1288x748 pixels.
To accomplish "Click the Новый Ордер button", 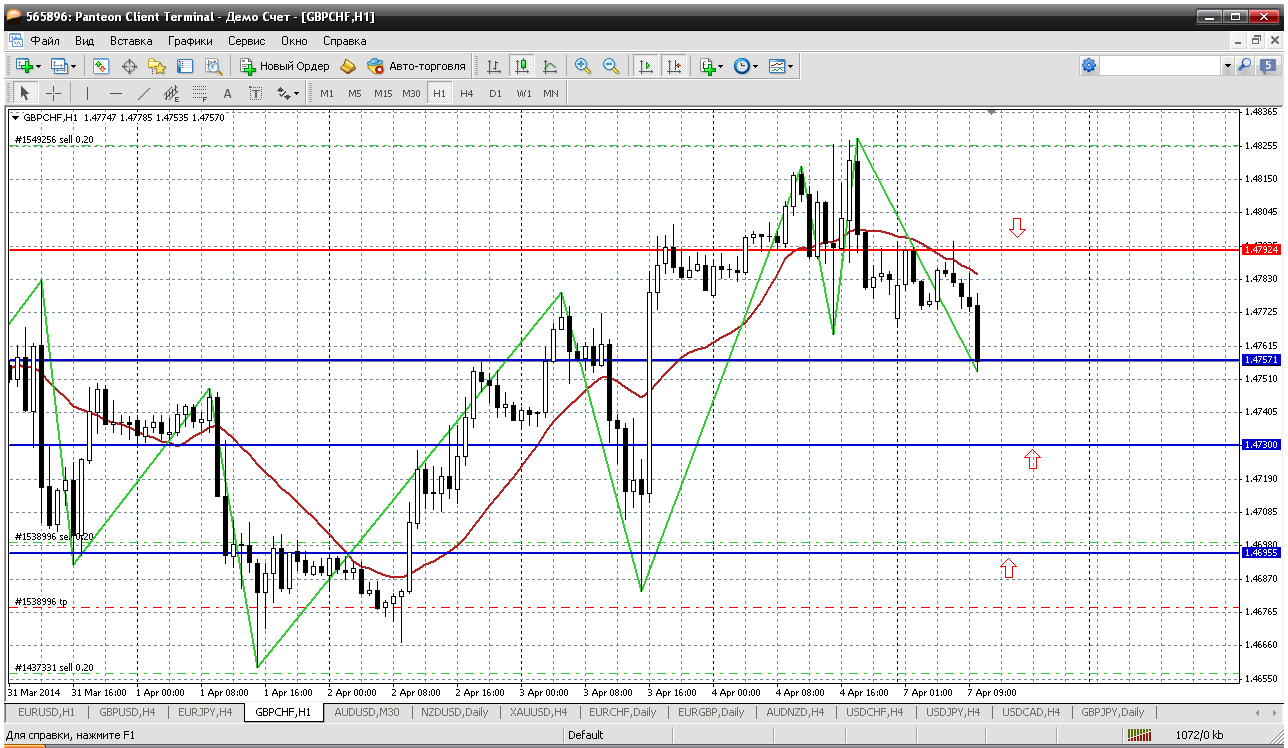I will pos(285,66).
